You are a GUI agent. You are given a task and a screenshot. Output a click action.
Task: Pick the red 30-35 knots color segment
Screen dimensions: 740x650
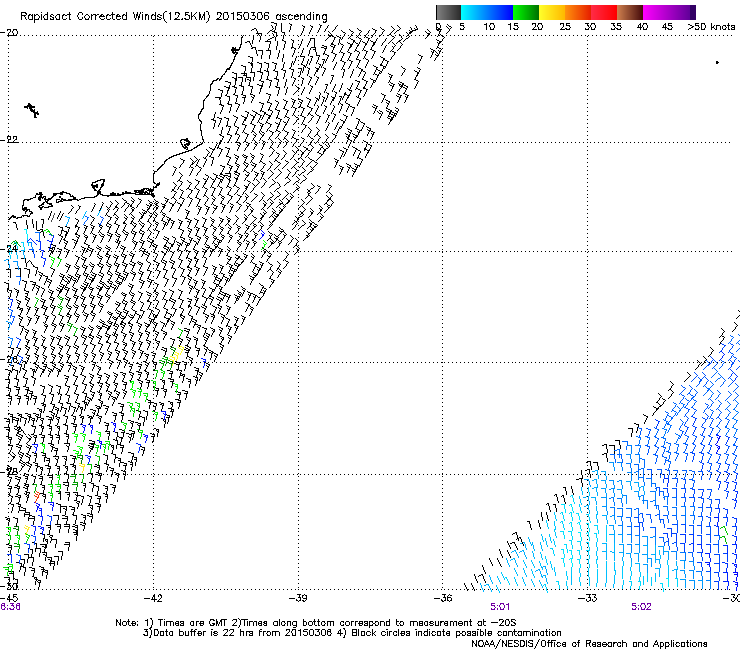(604, 12)
